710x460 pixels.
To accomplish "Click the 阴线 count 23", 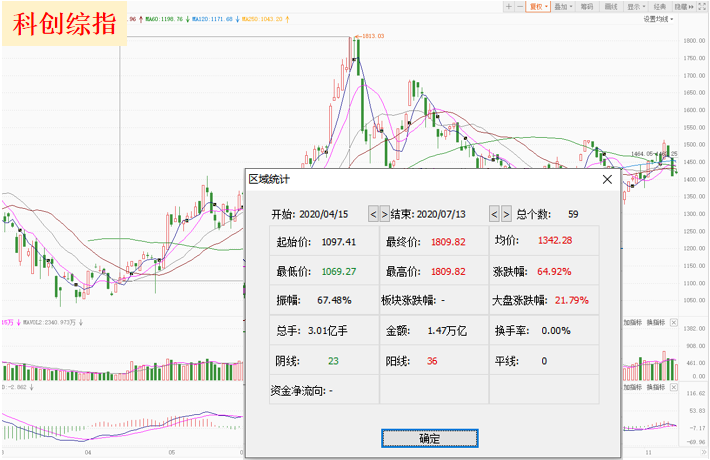I will [x=333, y=361].
